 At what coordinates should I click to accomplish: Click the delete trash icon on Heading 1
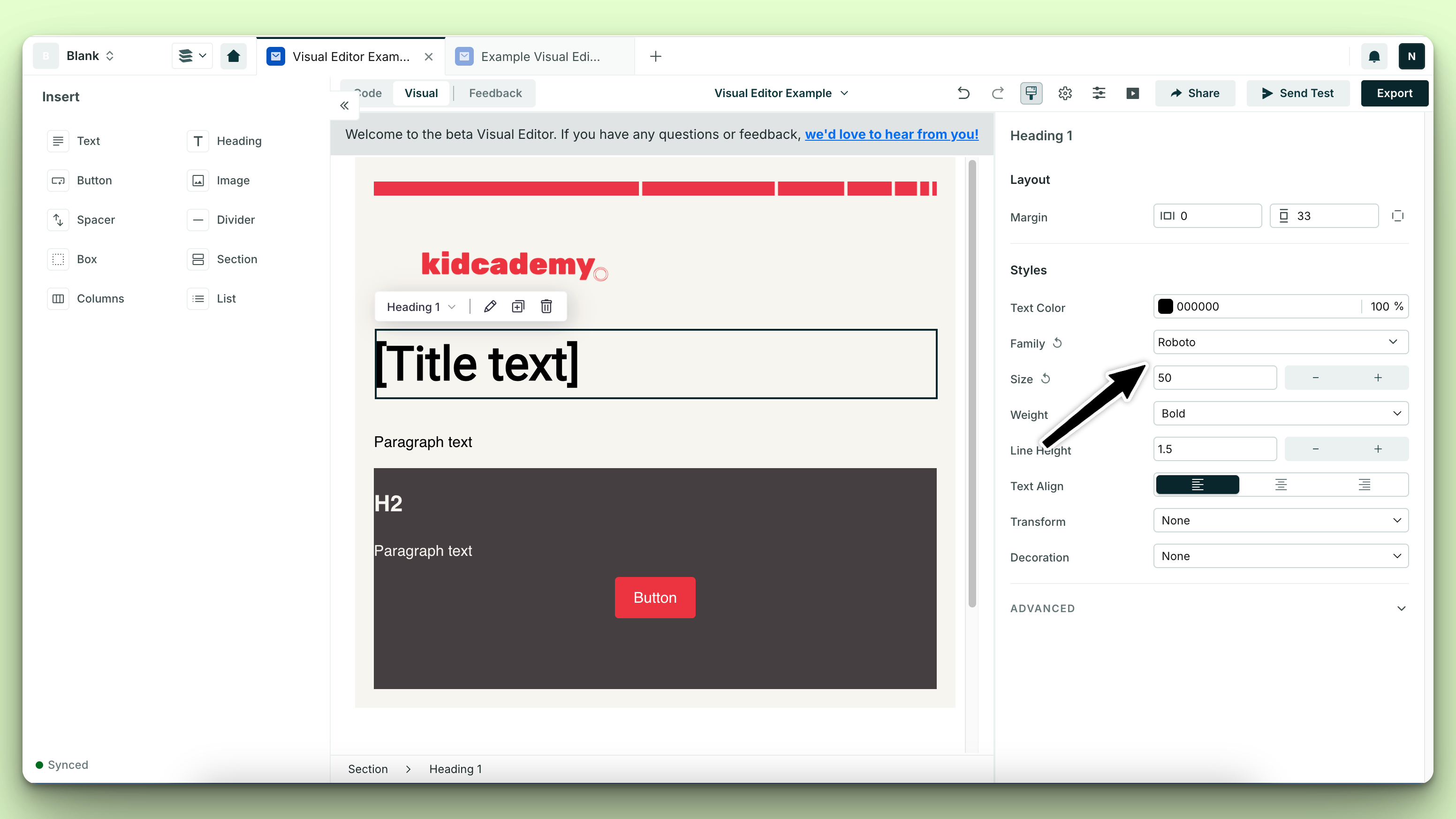546,306
